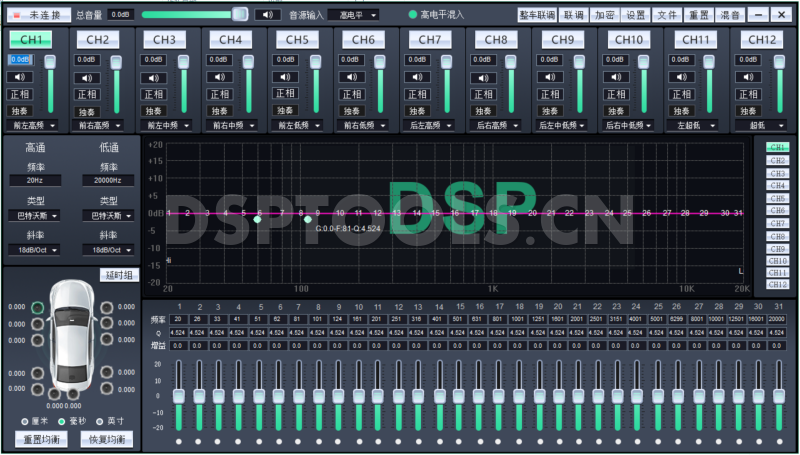
Task: Mute channel CH9 speaker icon
Action: click(549, 77)
